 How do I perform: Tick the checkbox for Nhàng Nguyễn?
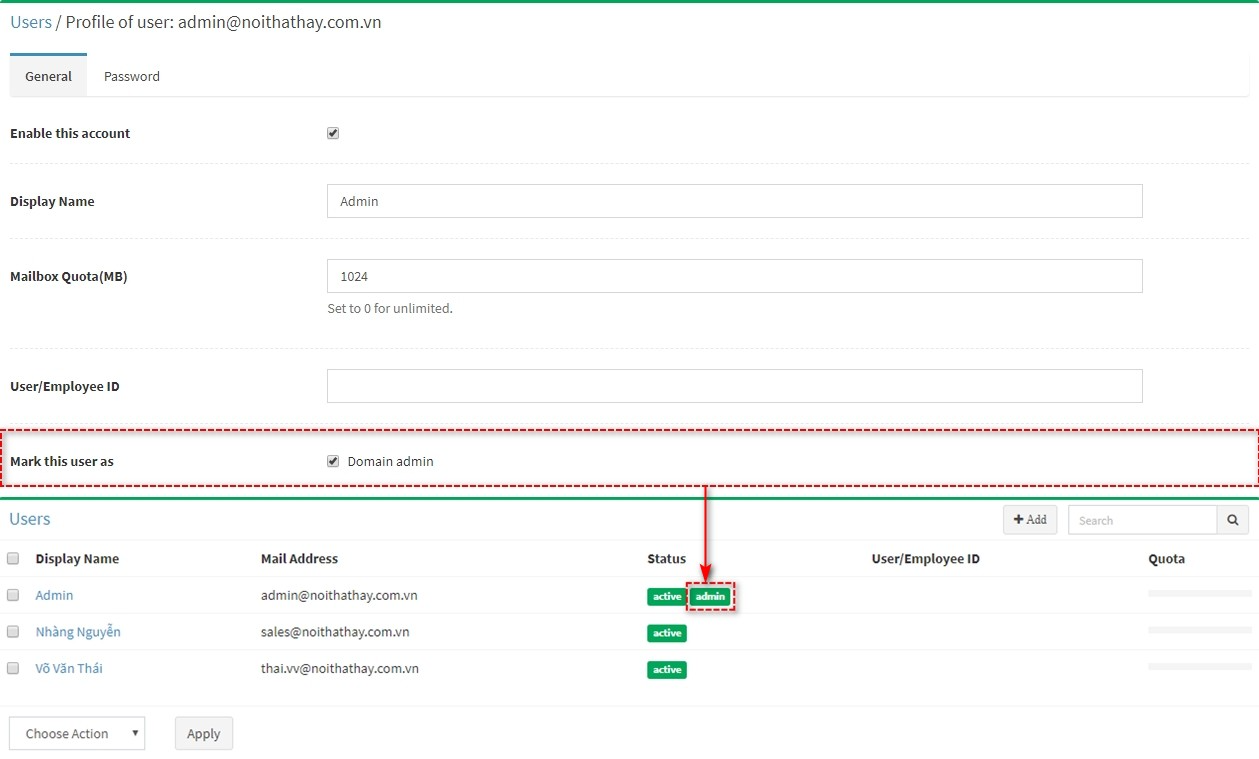point(13,632)
